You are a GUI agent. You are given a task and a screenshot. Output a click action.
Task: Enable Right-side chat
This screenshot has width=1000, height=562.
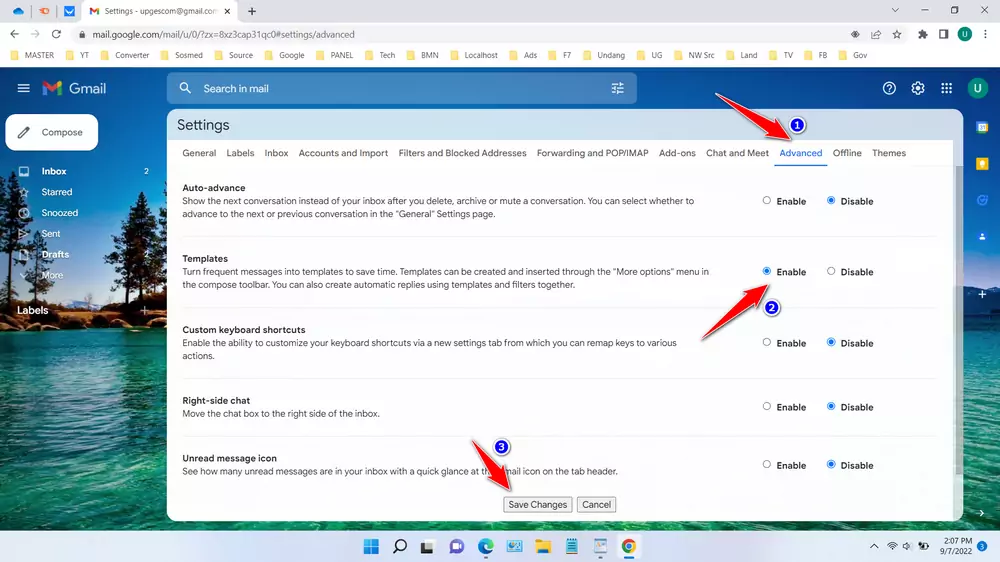(767, 406)
